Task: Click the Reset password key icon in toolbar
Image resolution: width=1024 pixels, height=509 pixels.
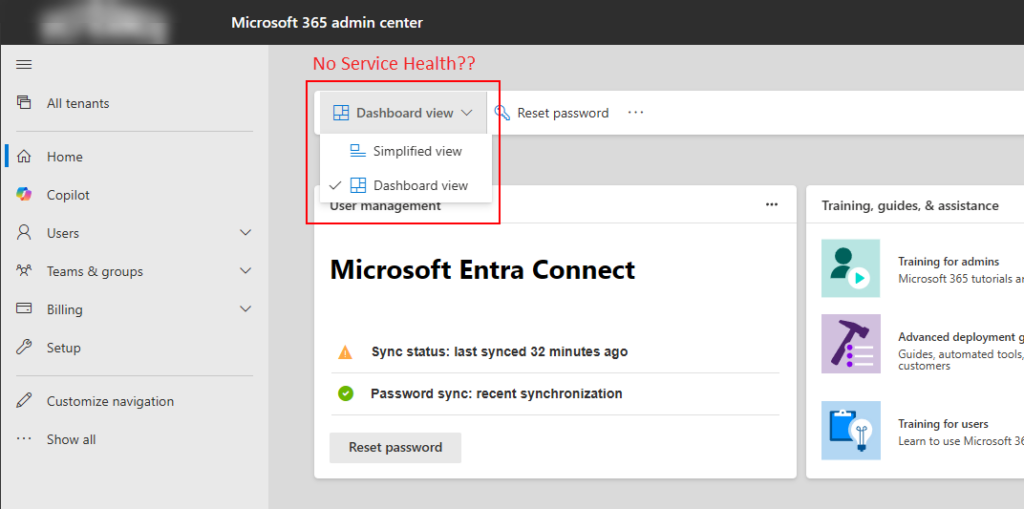Action: 502,113
